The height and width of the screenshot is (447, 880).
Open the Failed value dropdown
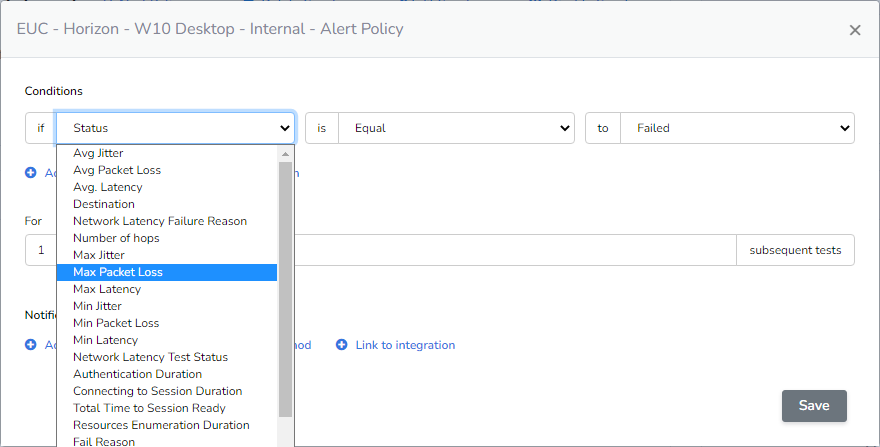[x=737, y=128]
